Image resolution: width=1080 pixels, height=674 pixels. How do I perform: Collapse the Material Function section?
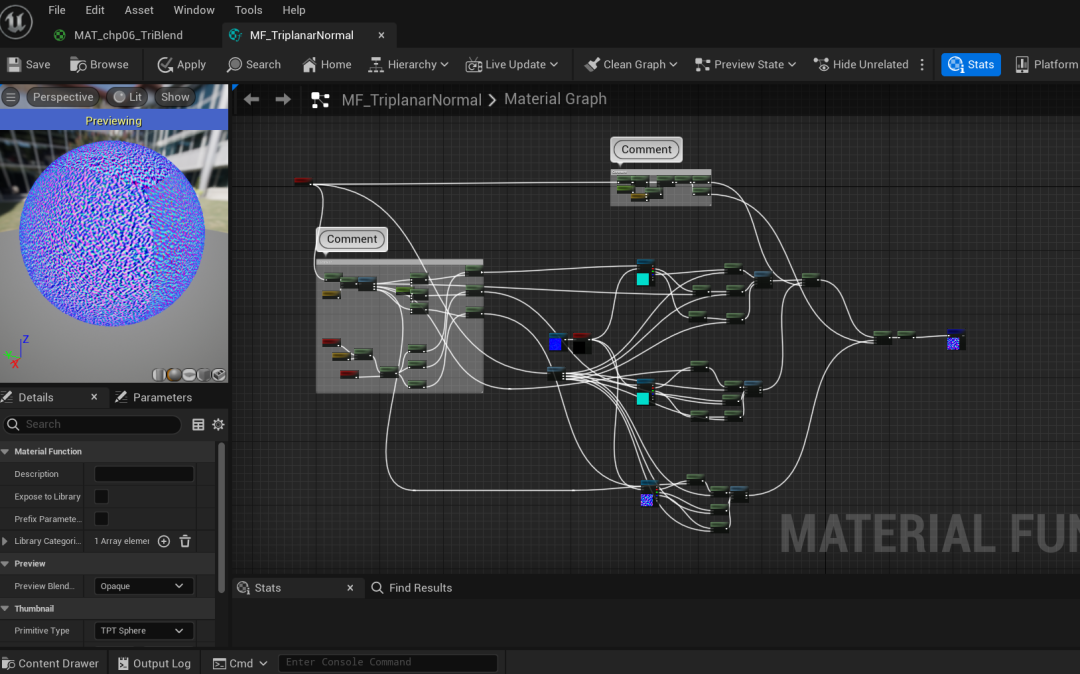(6, 452)
